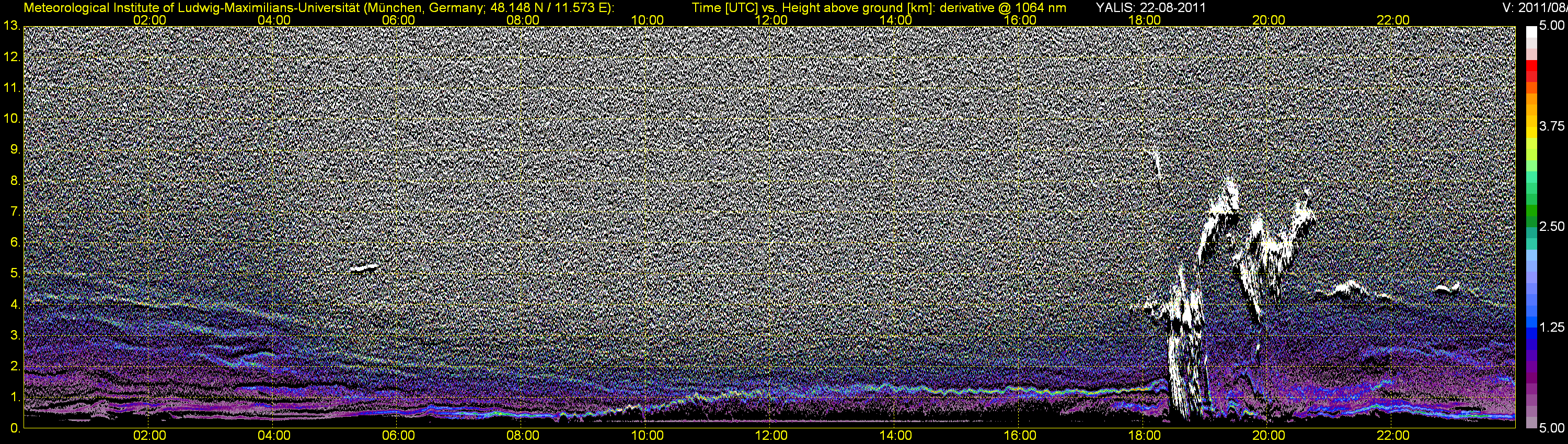Click the 13. height axis label
This screenshot has width=1568, height=444.
(x=12, y=26)
